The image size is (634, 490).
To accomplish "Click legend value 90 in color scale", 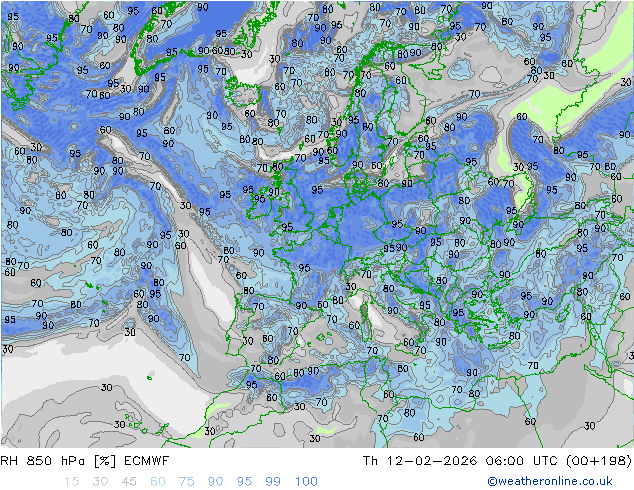I will 215,482.
